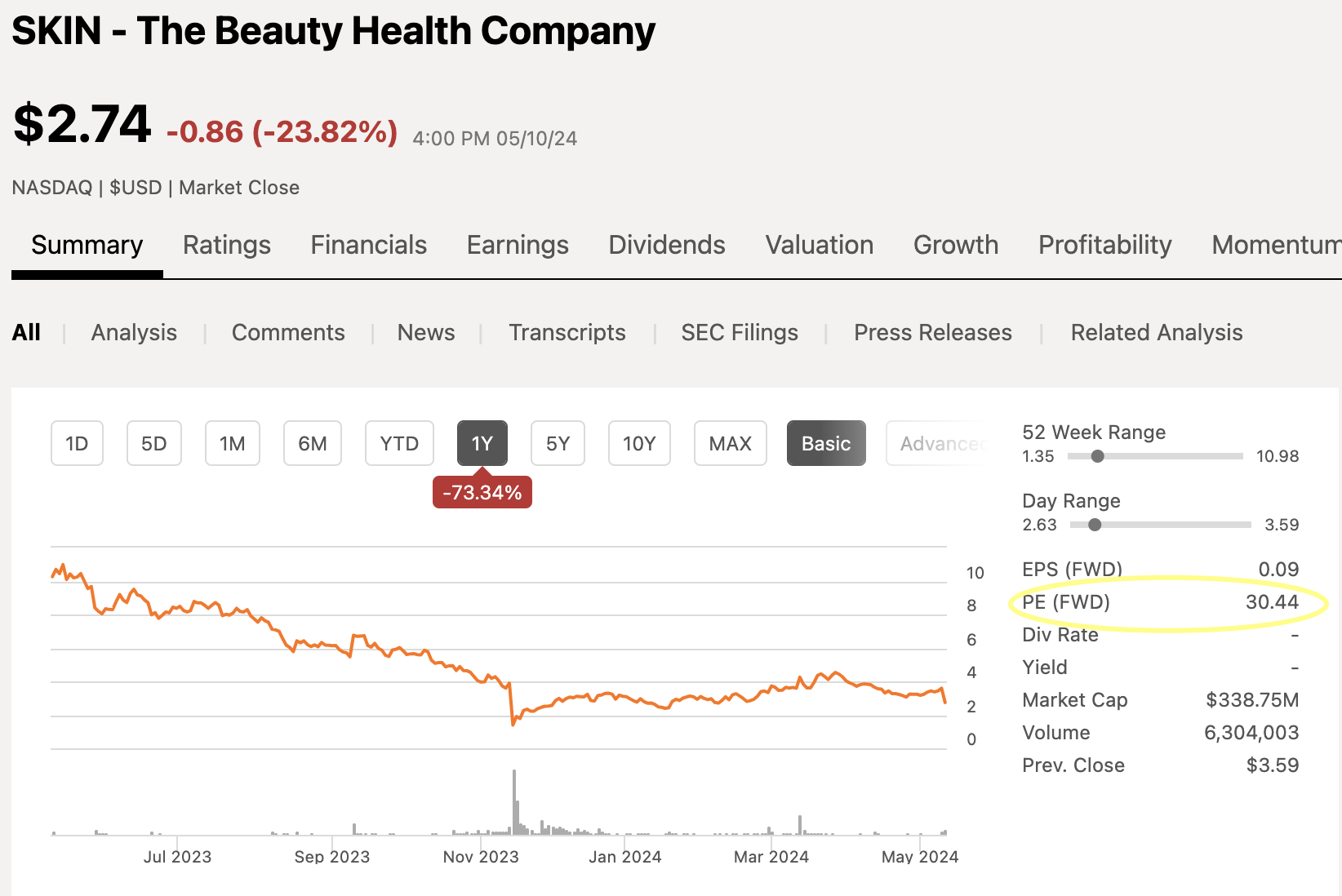Image resolution: width=1342 pixels, height=896 pixels.
Task: Filter by Transcripts
Action: tap(567, 332)
